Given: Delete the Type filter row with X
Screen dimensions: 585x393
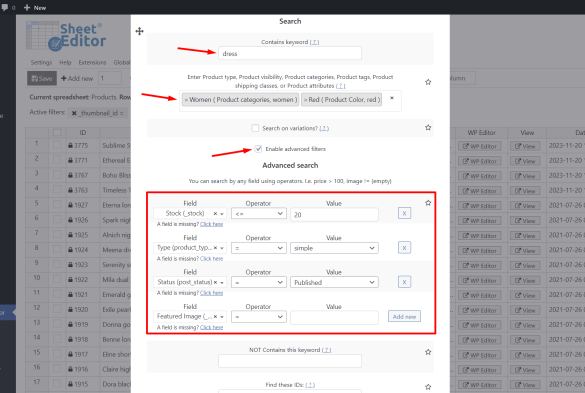Looking at the screenshot, I should (x=404, y=248).
